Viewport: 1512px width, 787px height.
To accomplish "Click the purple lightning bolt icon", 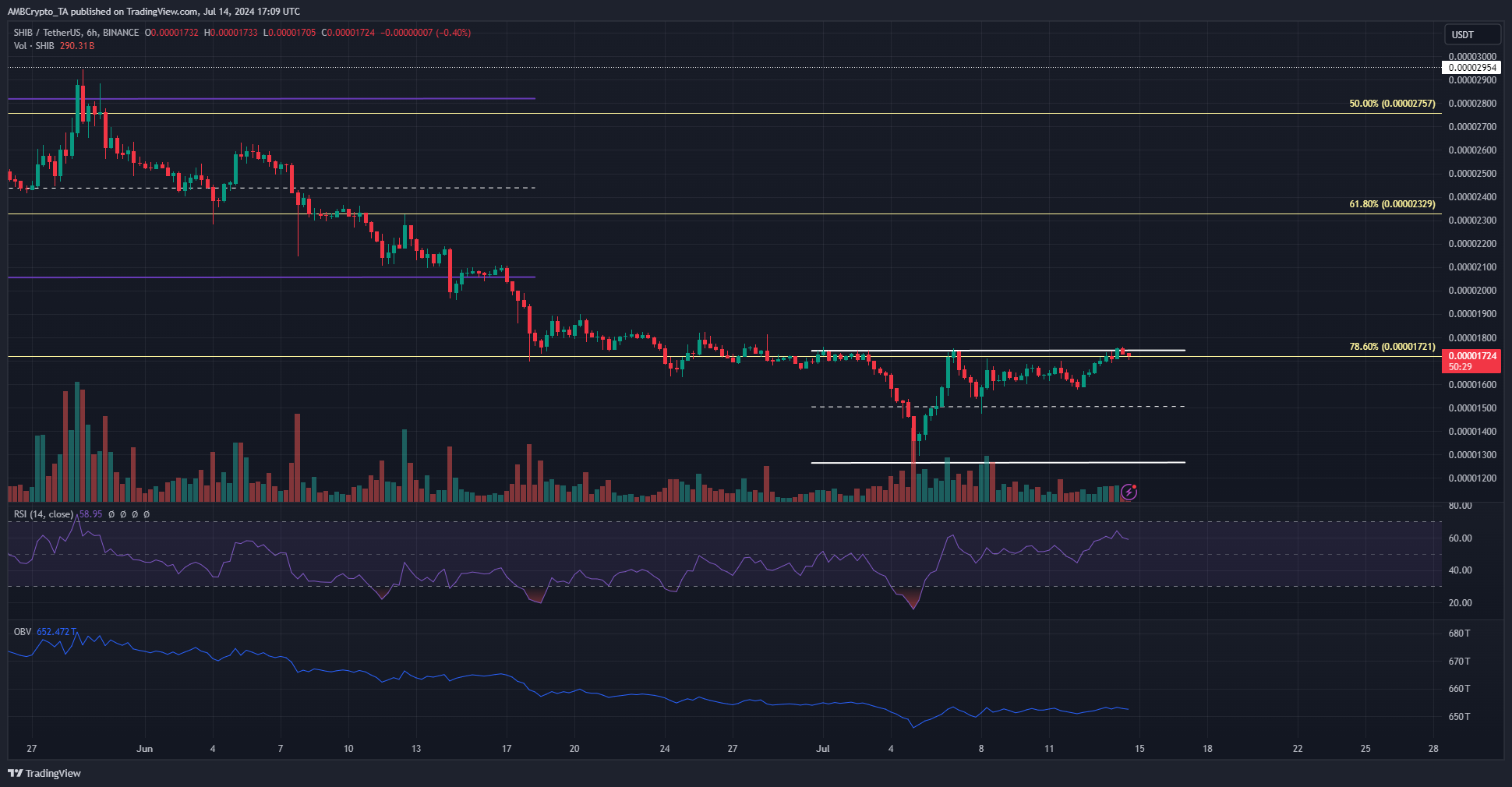I will click(1129, 492).
